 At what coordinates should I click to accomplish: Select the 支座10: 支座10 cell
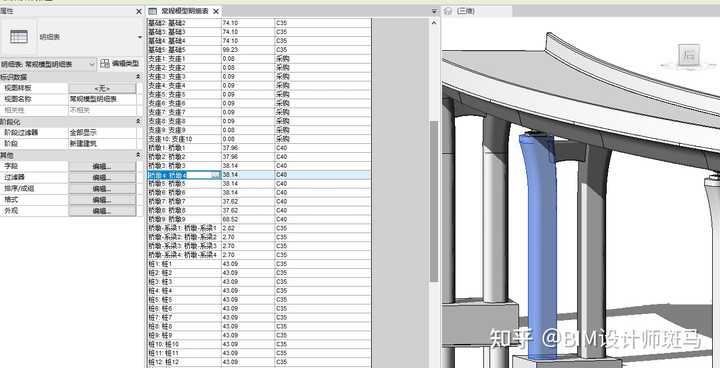(185, 139)
